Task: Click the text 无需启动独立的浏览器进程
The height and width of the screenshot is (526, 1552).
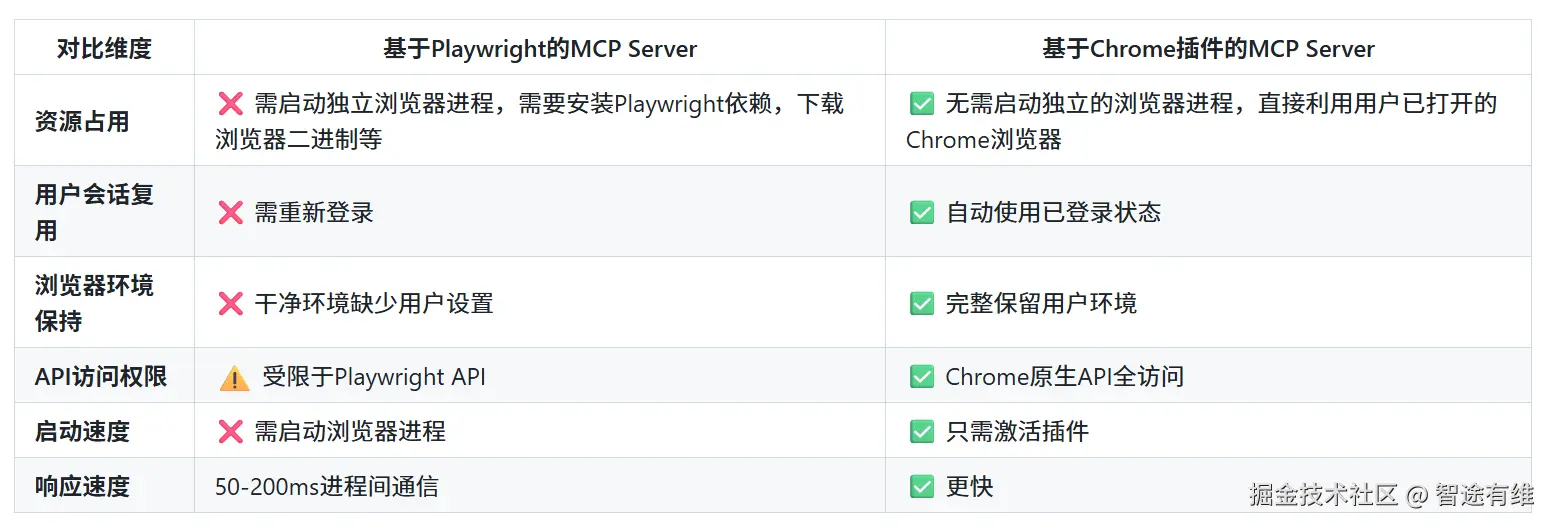Action: pos(1089,104)
